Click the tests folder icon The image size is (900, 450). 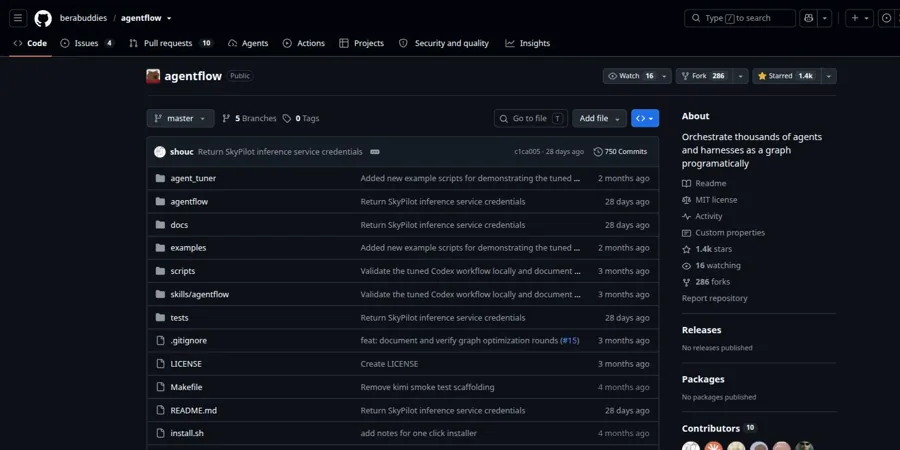click(x=160, y=317)
